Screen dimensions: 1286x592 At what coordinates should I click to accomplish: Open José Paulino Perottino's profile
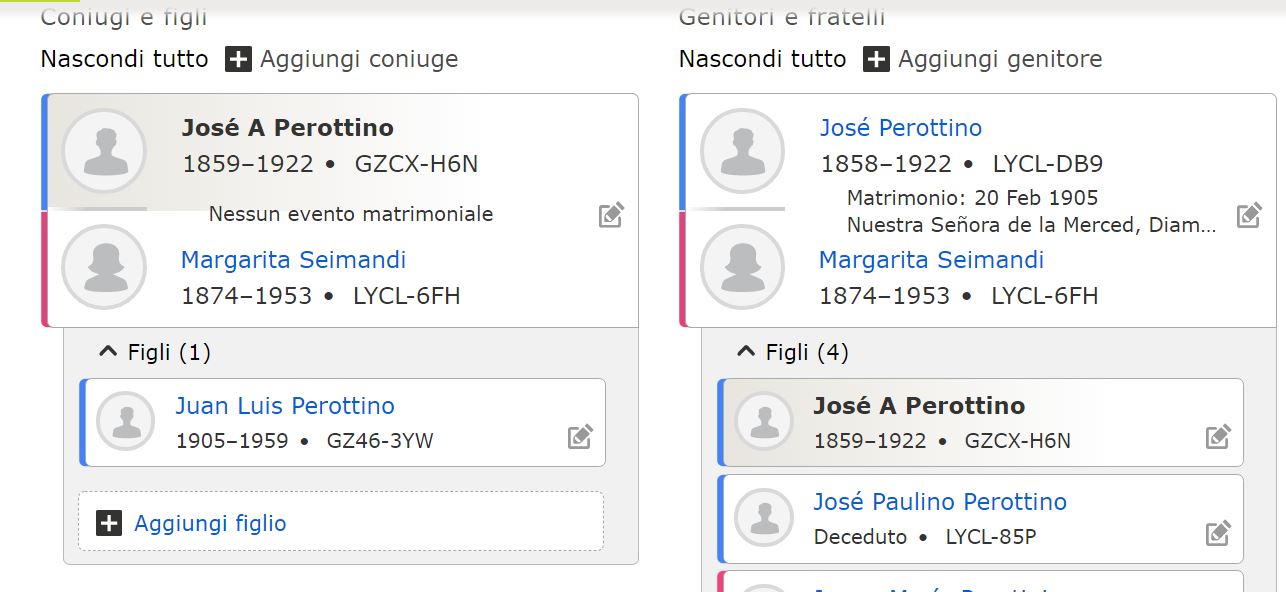pyautogui.click(x=939, y=502)
